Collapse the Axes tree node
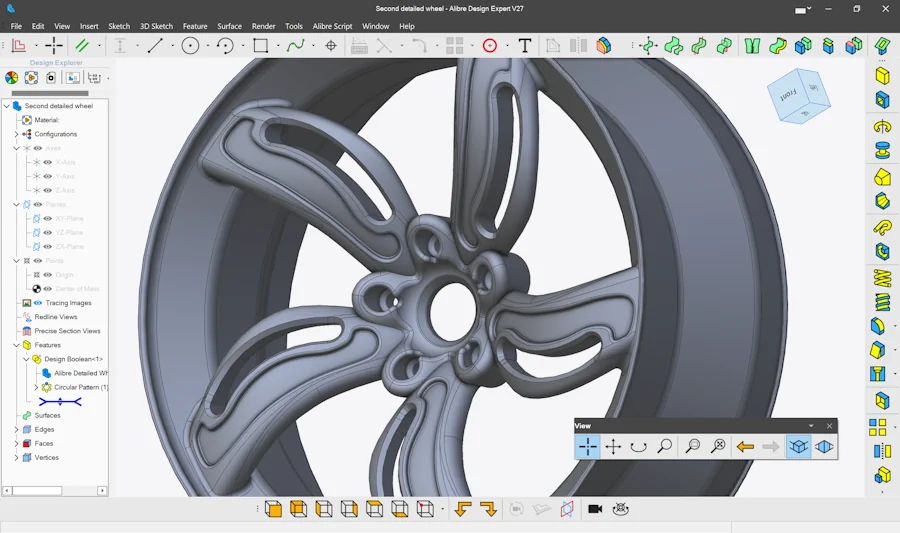The image size is (900, 533). tap(16, 148)
